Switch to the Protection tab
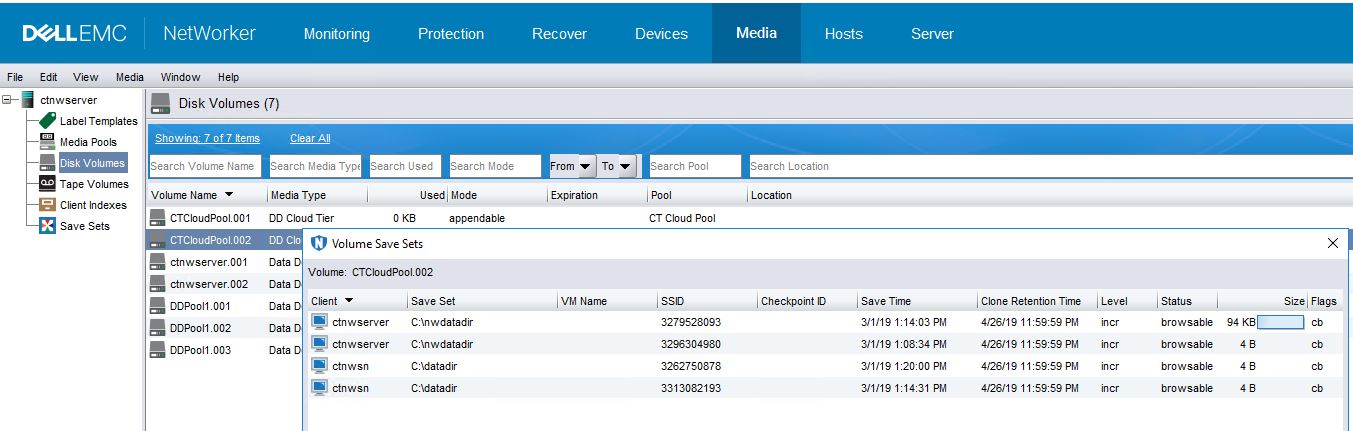Viewport: 1353px width, 431px height. 450,34
